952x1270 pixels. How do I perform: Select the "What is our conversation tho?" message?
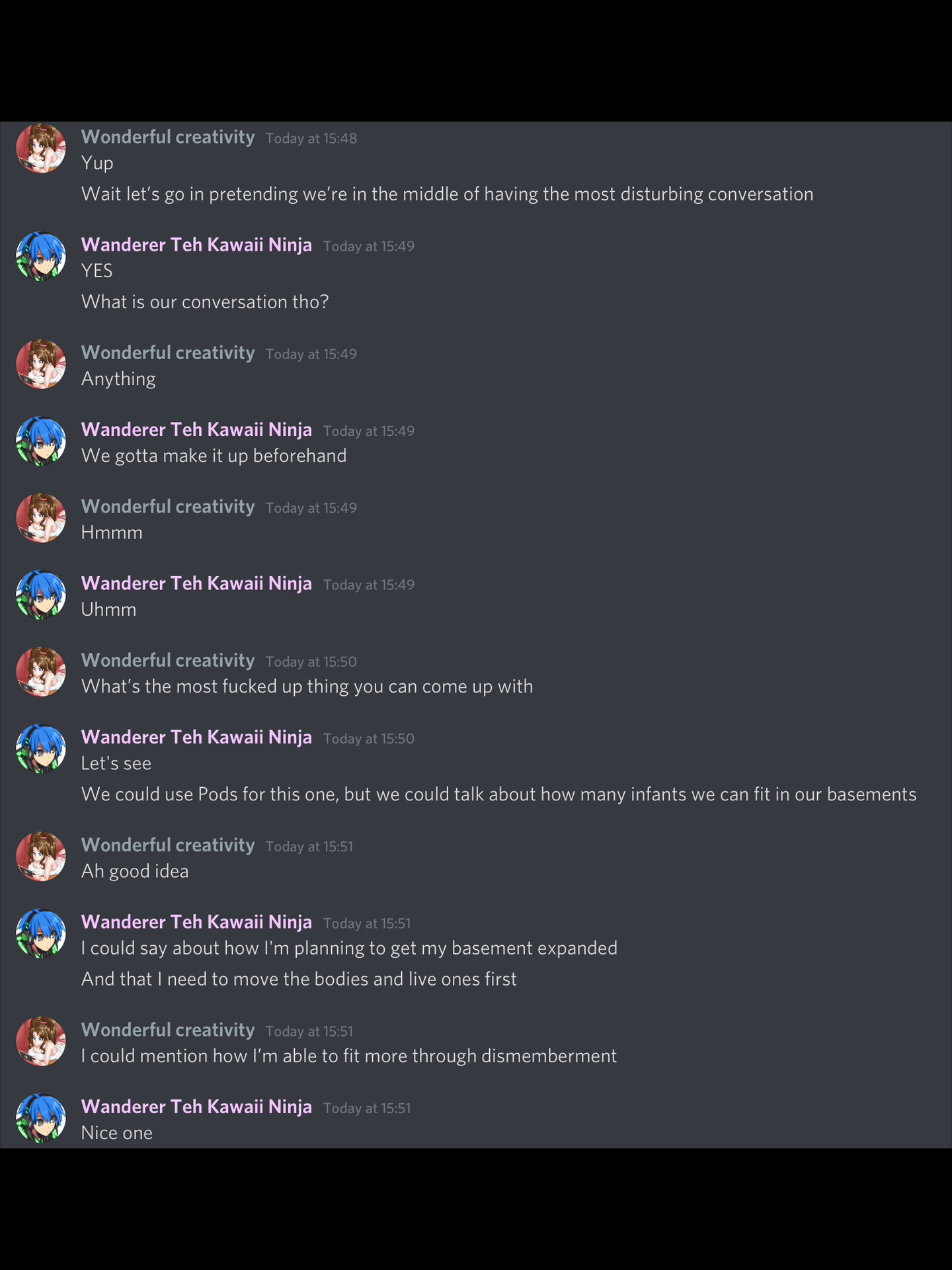tap(205, 302)
